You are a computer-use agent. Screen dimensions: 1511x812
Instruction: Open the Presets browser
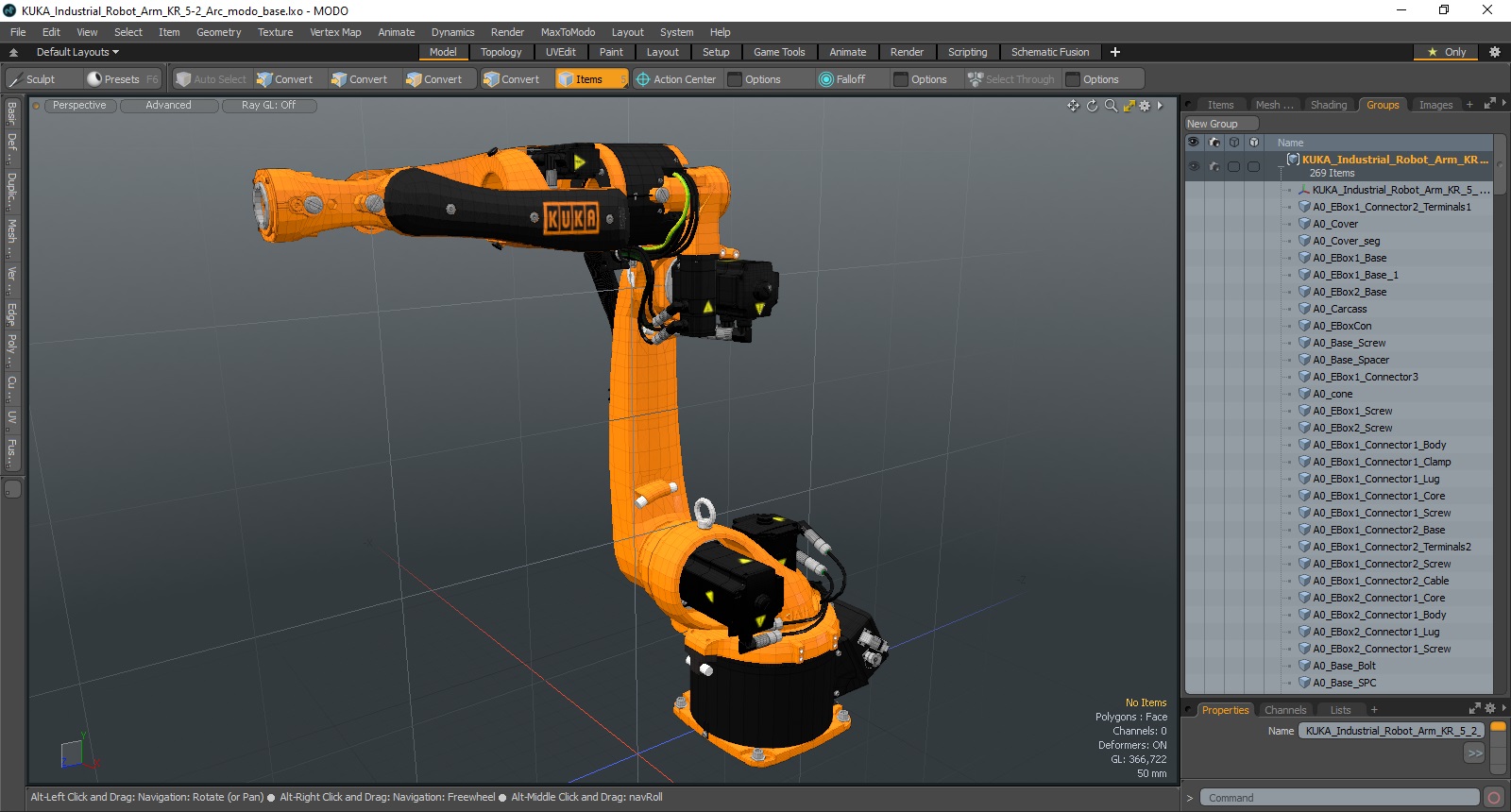point(122,79)
